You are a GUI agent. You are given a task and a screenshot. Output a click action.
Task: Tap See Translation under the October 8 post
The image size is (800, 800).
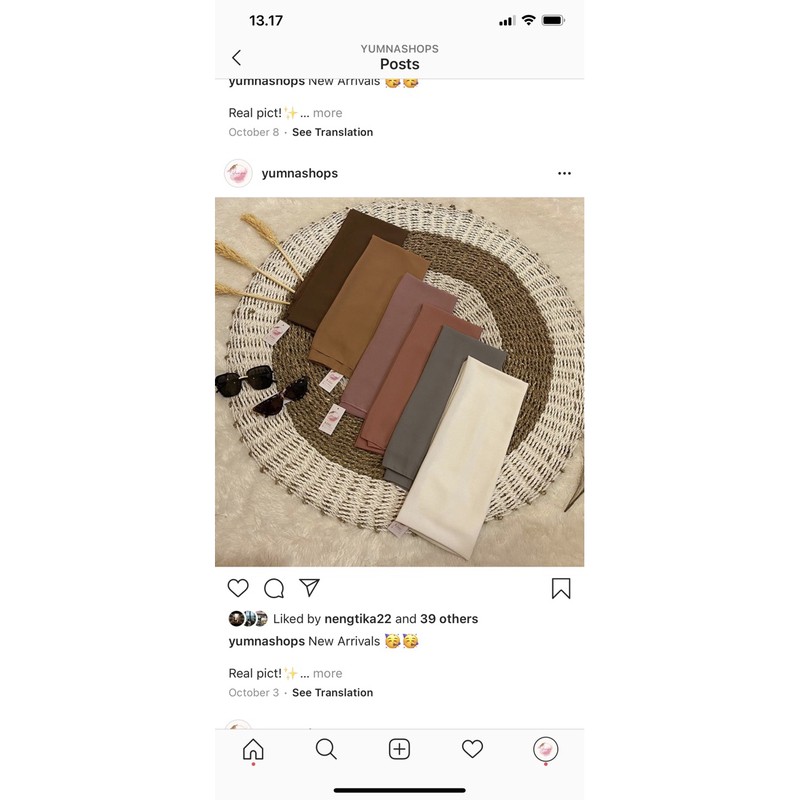tap(332, 132)
